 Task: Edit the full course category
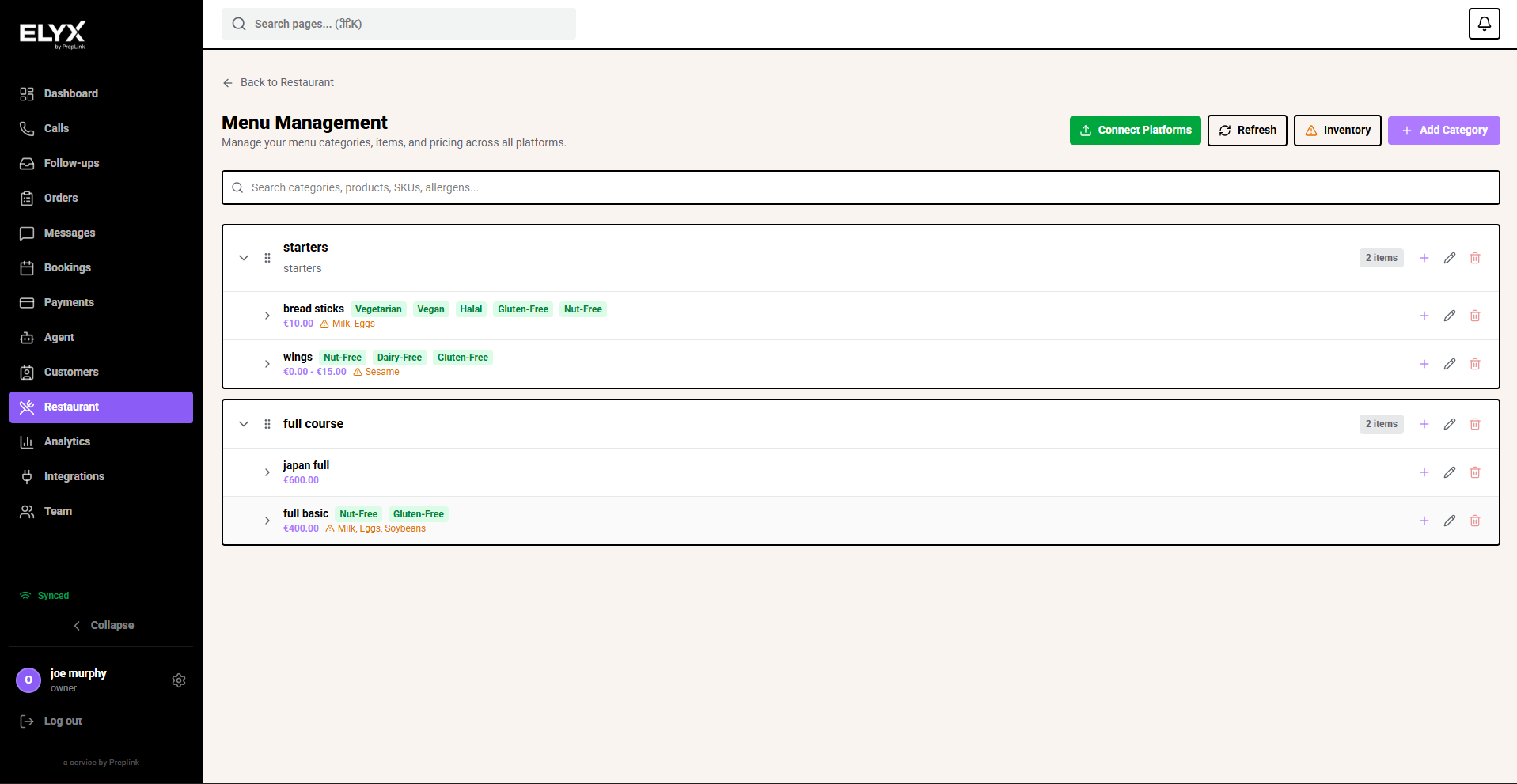tap(1449, 424)
